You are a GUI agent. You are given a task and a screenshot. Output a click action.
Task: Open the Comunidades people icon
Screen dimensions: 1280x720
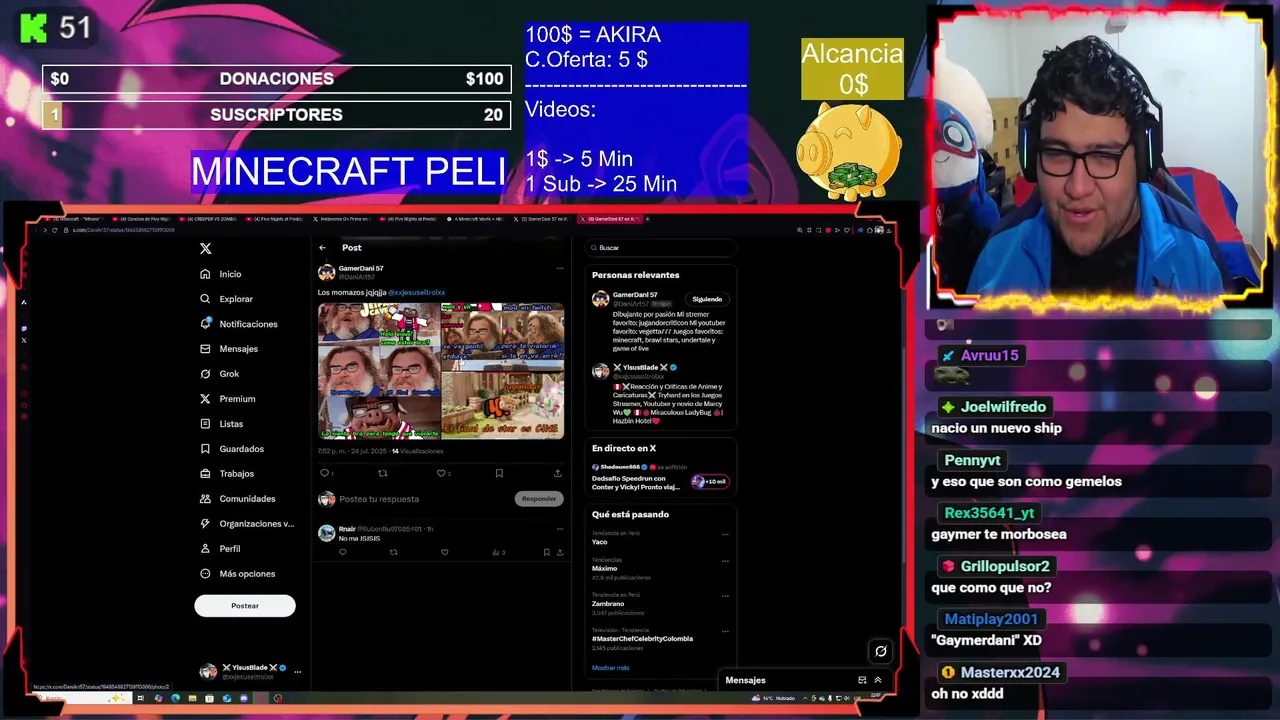(205, 499)
